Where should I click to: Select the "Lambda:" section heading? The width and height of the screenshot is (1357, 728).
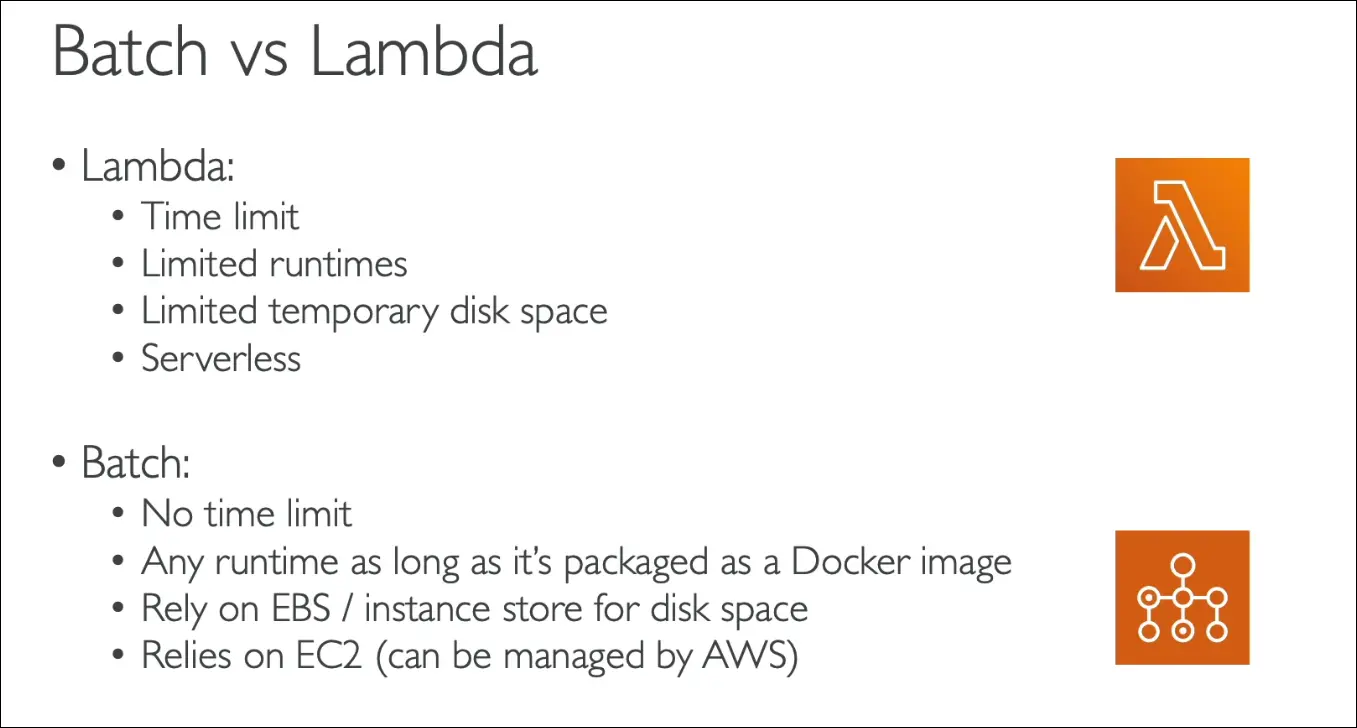pyautogui.click(x=157, y=166)
